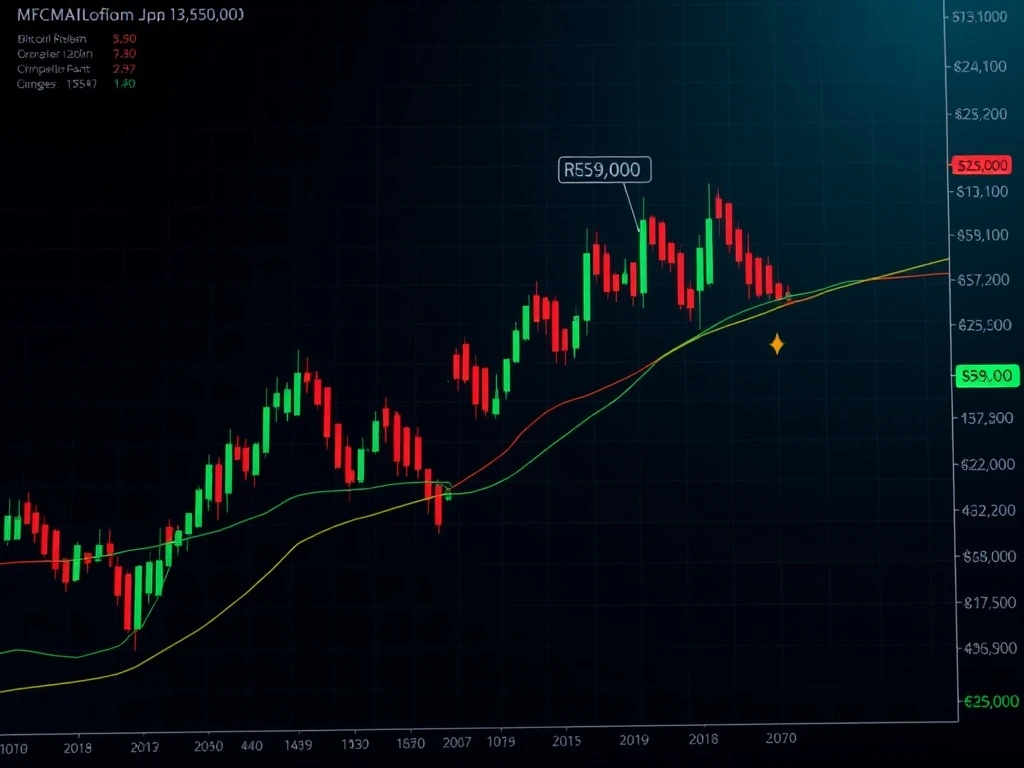1024x768 pixels.
Task: Select the green $59,000 price tag
Action: pos(985,376)
